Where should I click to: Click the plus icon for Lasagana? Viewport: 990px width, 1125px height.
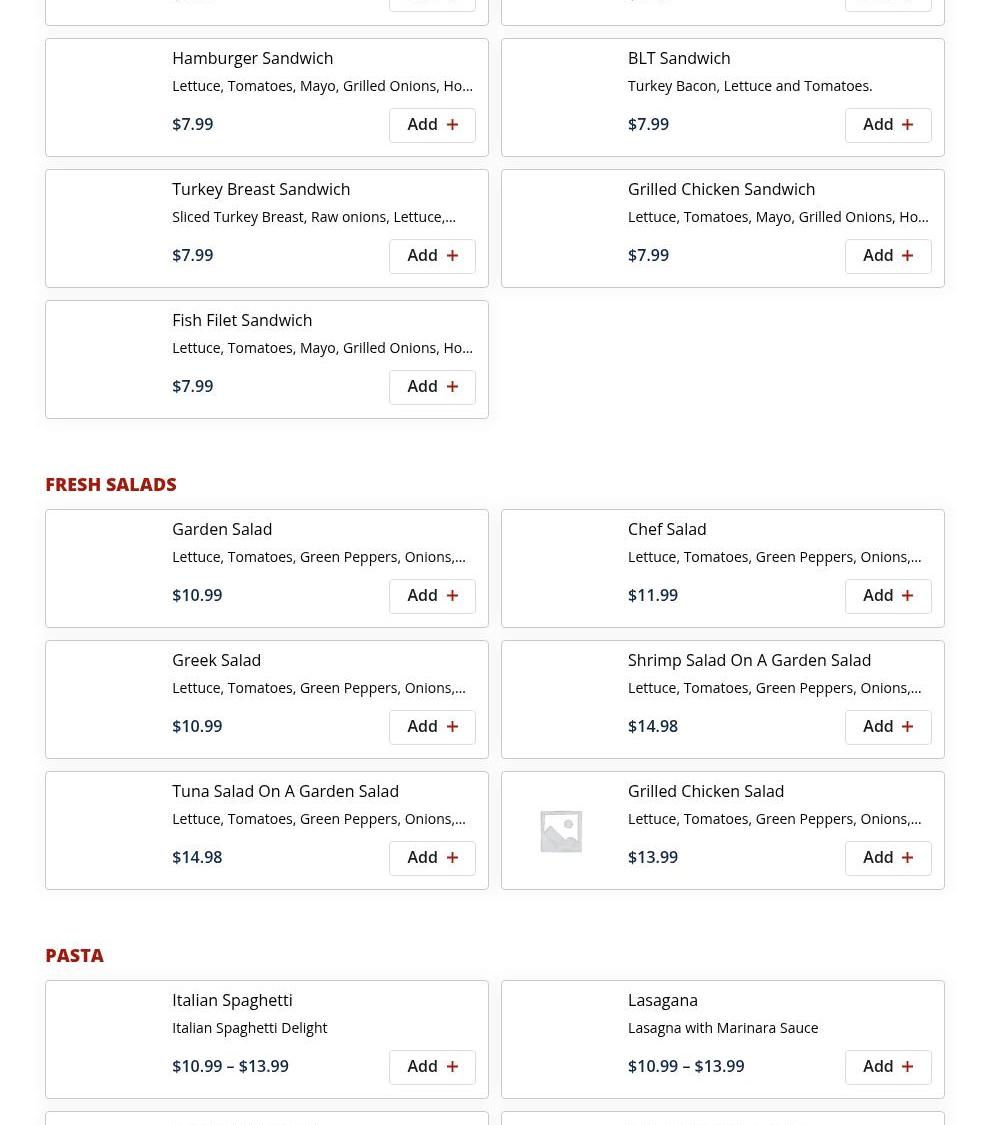click(x=907, y=1067)
